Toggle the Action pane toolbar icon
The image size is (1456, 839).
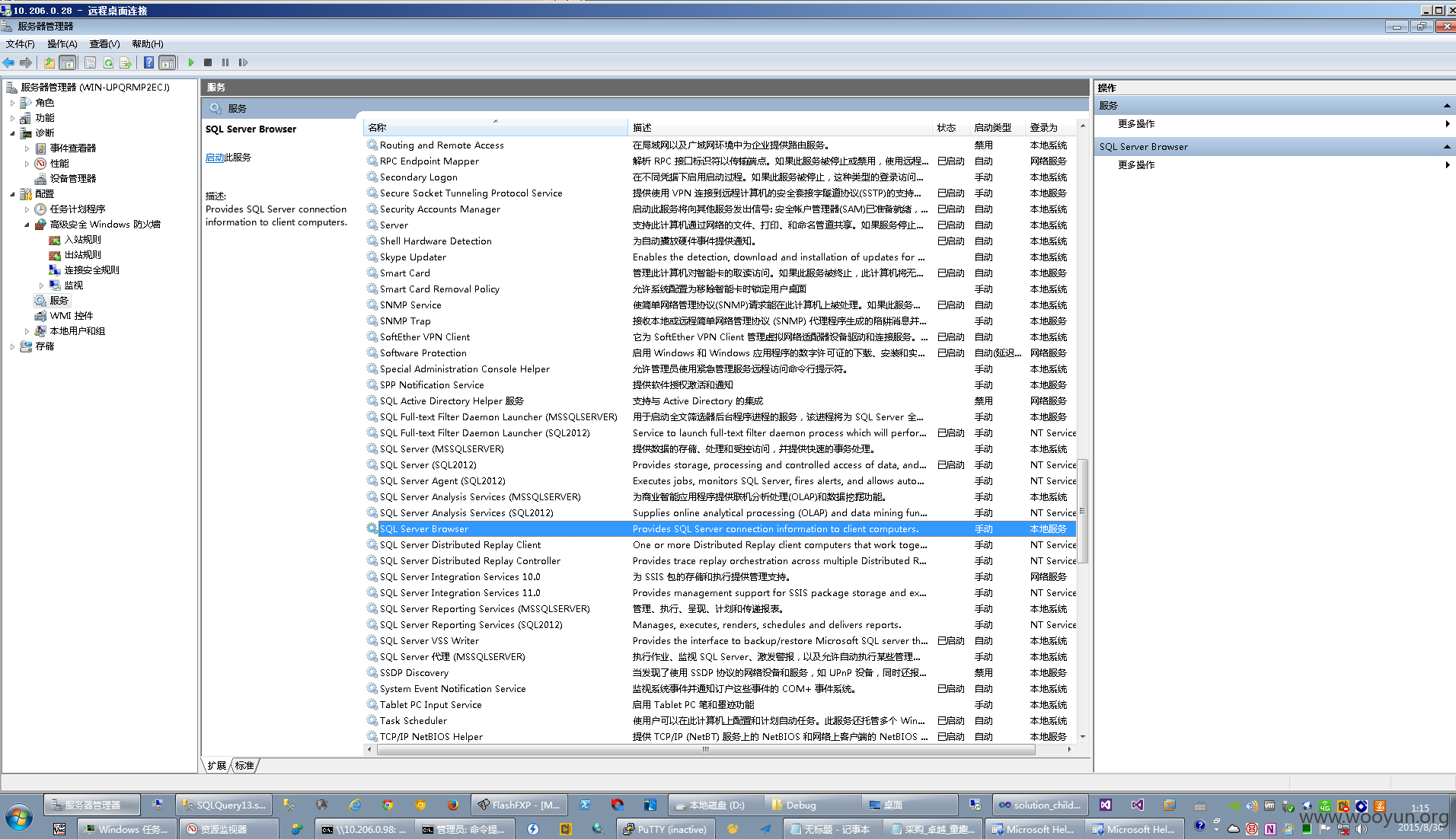[168, 62]
